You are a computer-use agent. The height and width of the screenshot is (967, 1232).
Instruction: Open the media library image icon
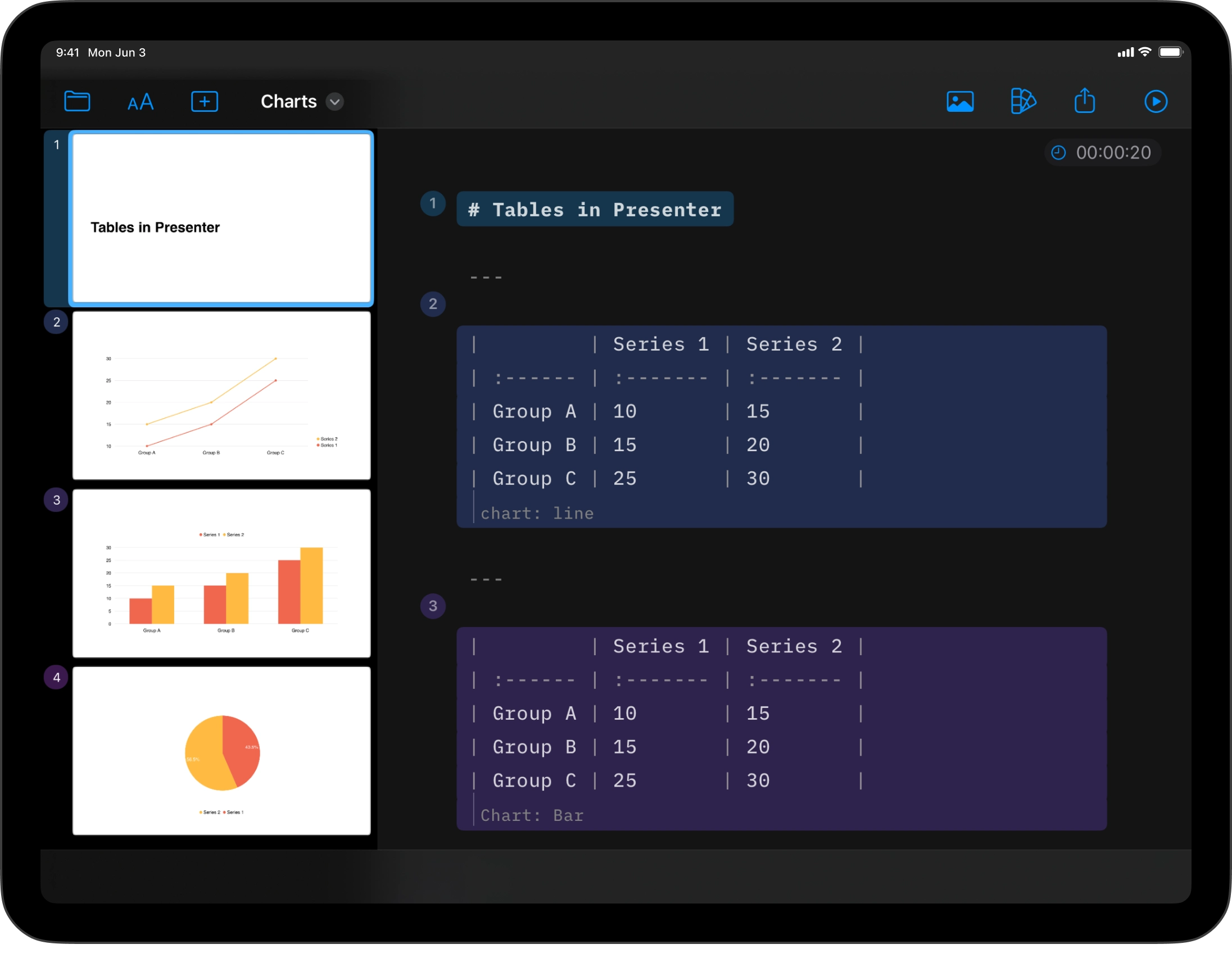[x=961, y=101]
